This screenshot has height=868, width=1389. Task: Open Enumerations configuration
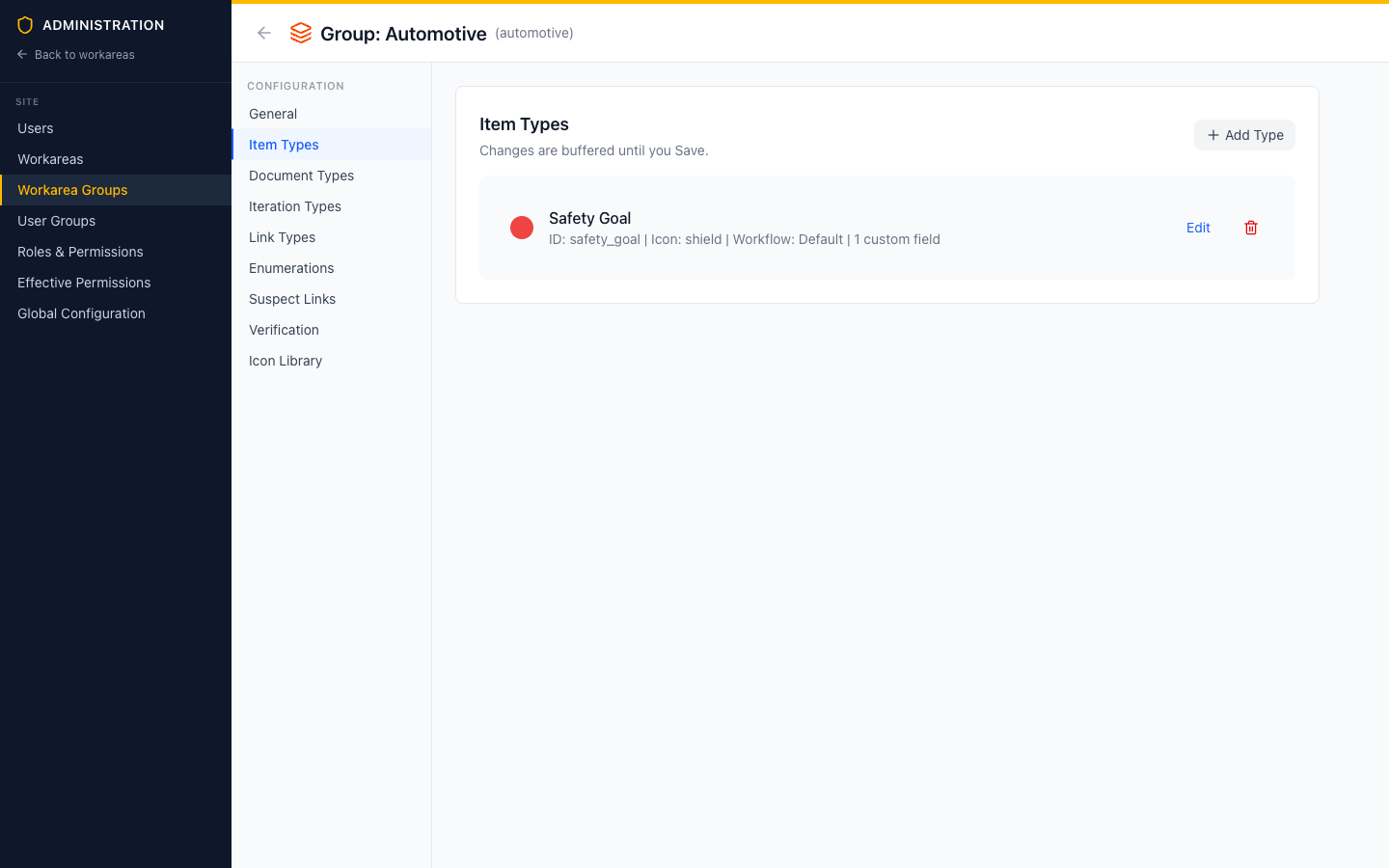coord(332,268)
